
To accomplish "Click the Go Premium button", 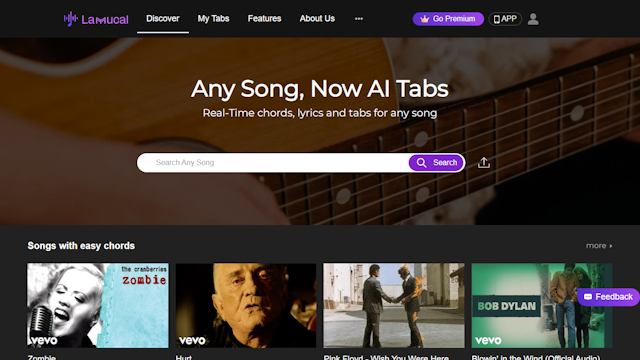I will [448, 19].
